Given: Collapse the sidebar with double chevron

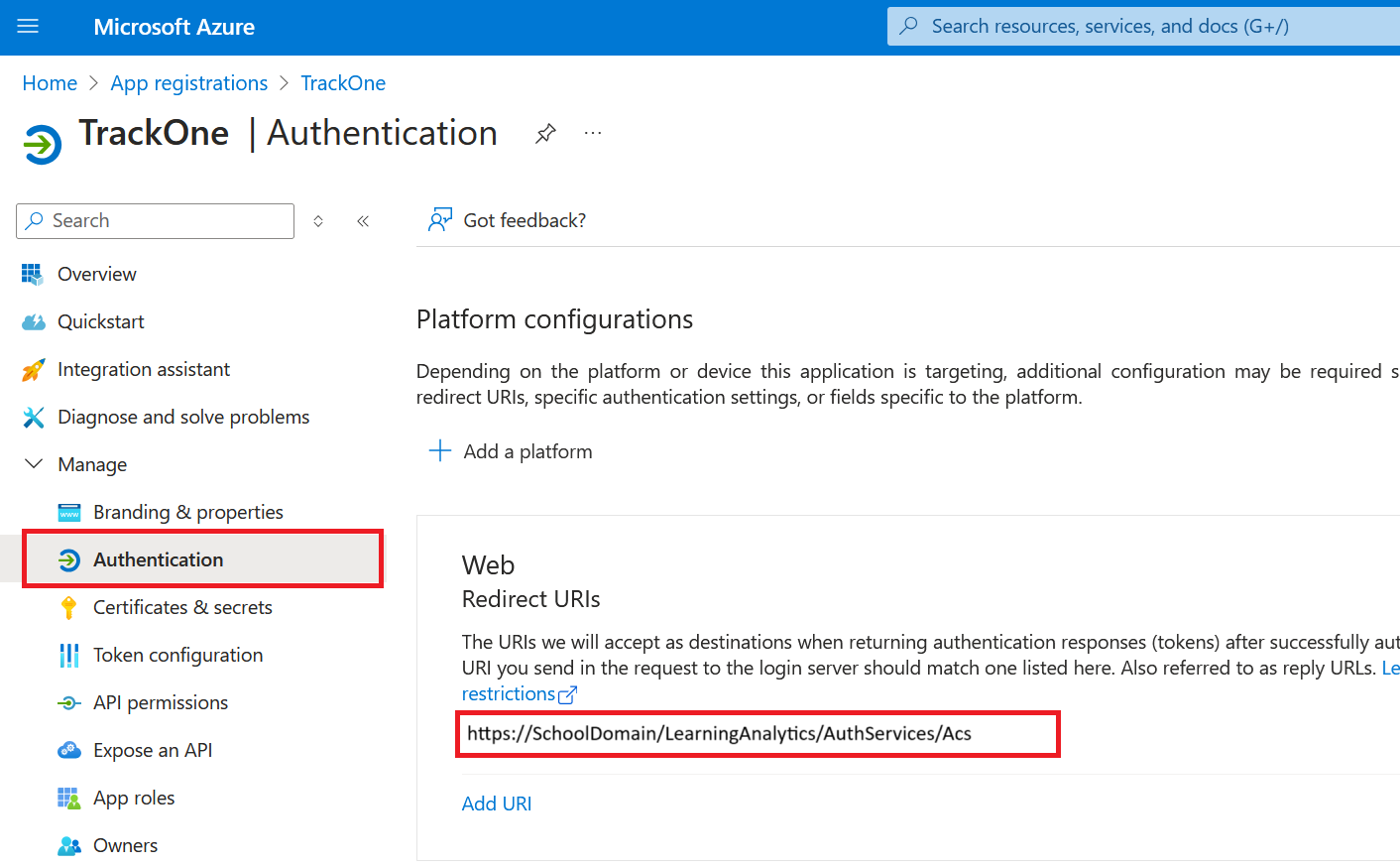Looking at the screenshot, I should click(363, 221).
